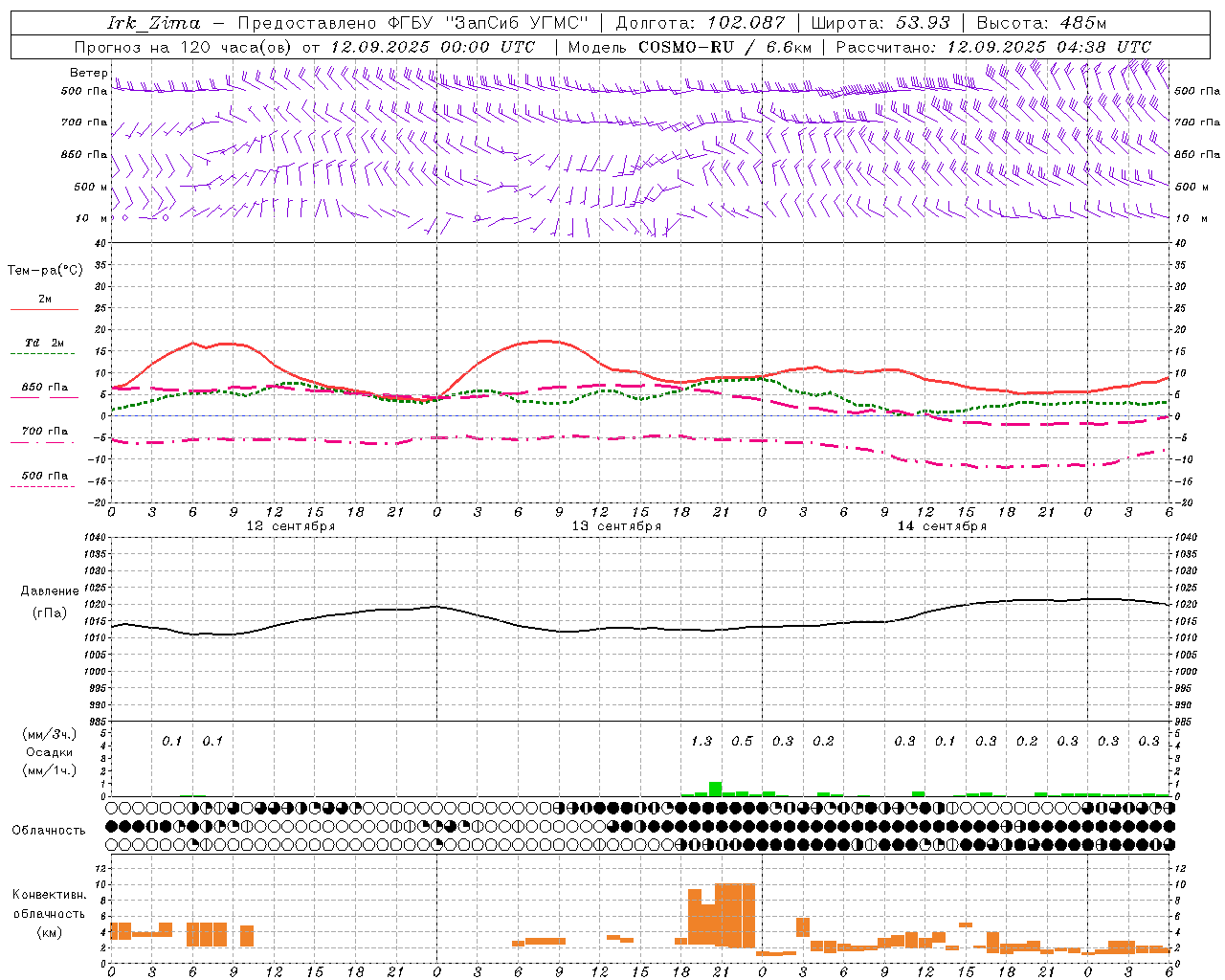Screen dimensions: 1225x980
Task: Click the 13 сентября date label
Action: tap(616, 526)
